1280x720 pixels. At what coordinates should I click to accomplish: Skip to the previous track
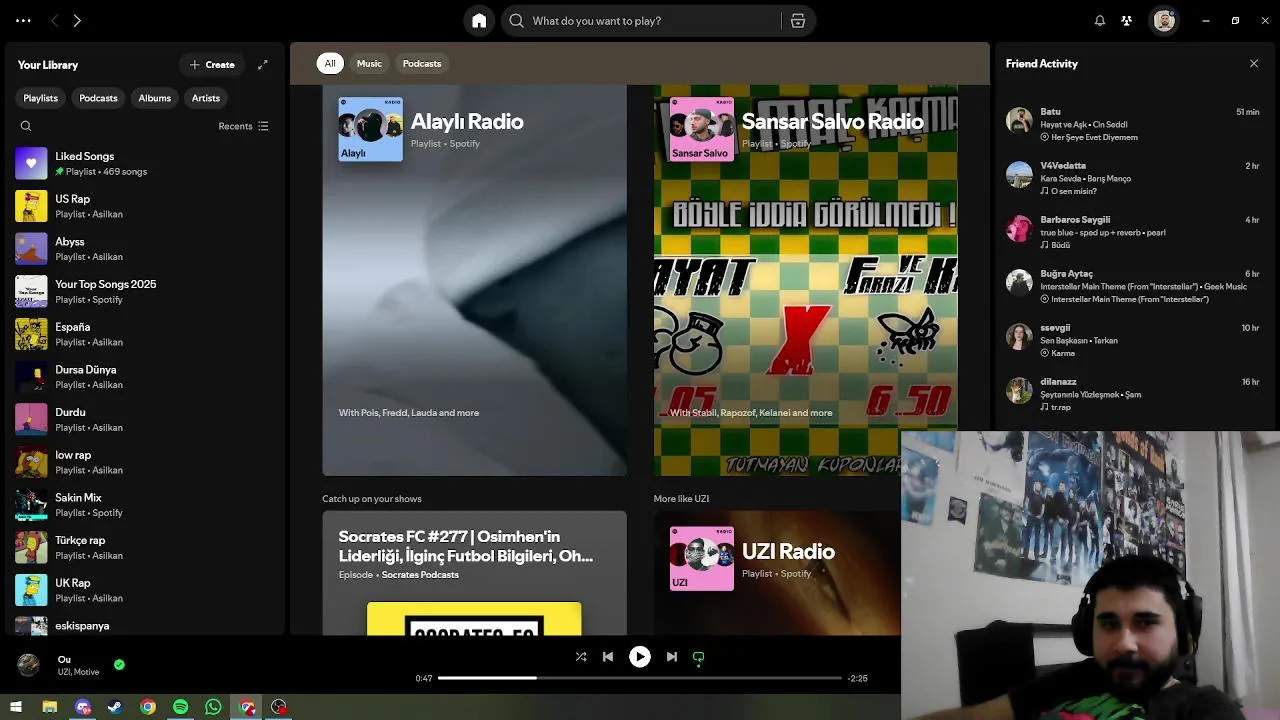click(x=608, y=657)
